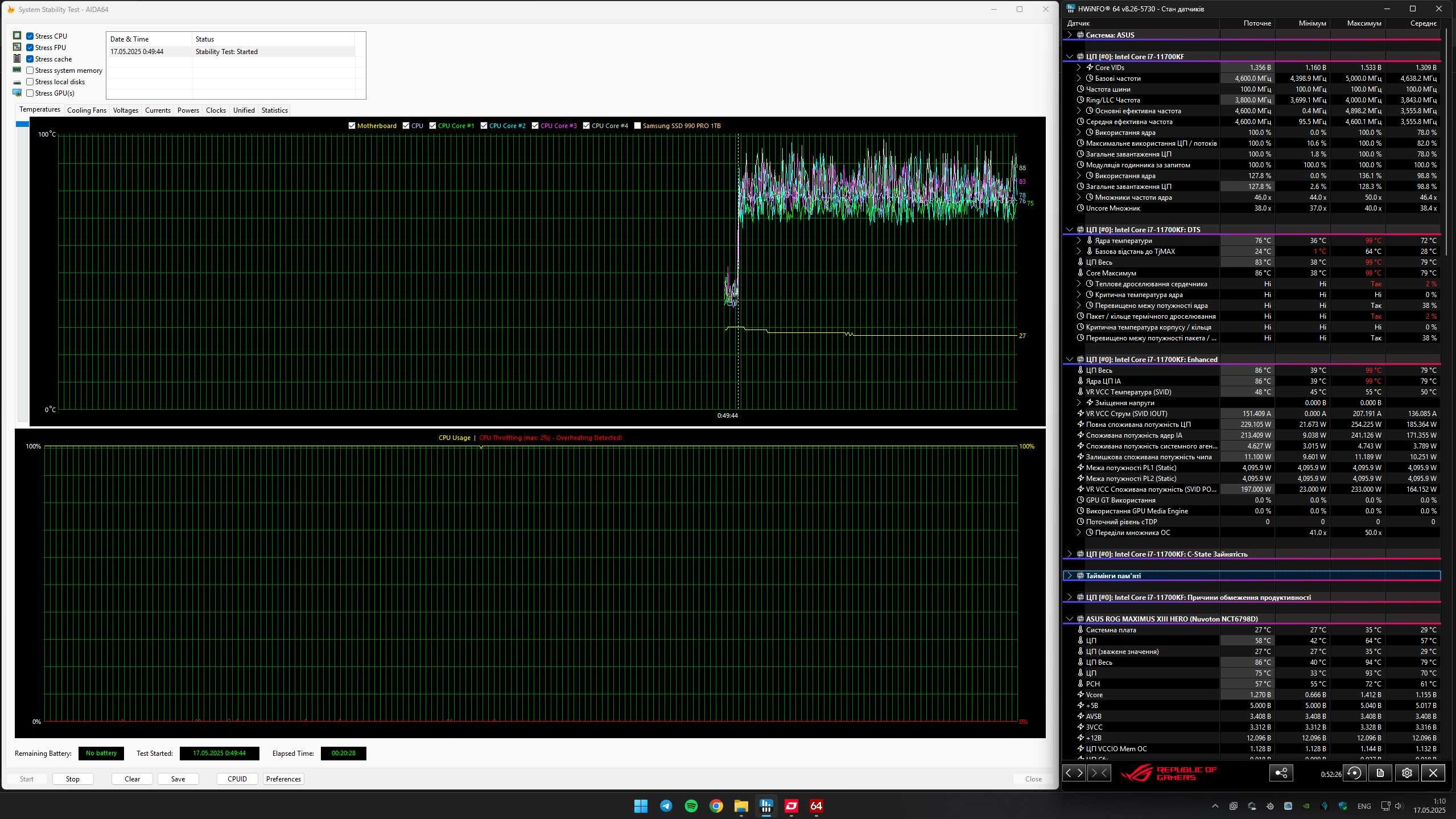The image size is (1456, 819).
Task: Open the Windows Start menu
Action: coord(641,806)
